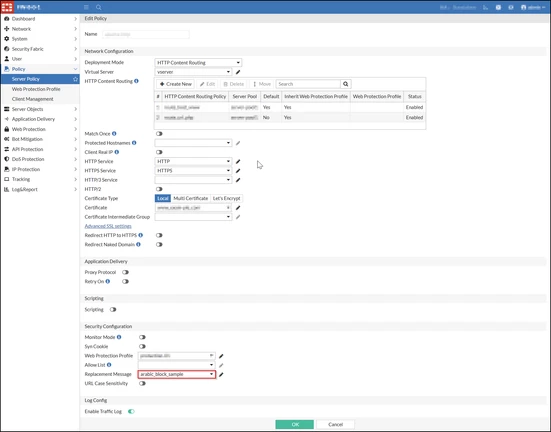Click the pencil icon next to HTTP Service
Screen dimensions: 551x432
coord(238,161)
